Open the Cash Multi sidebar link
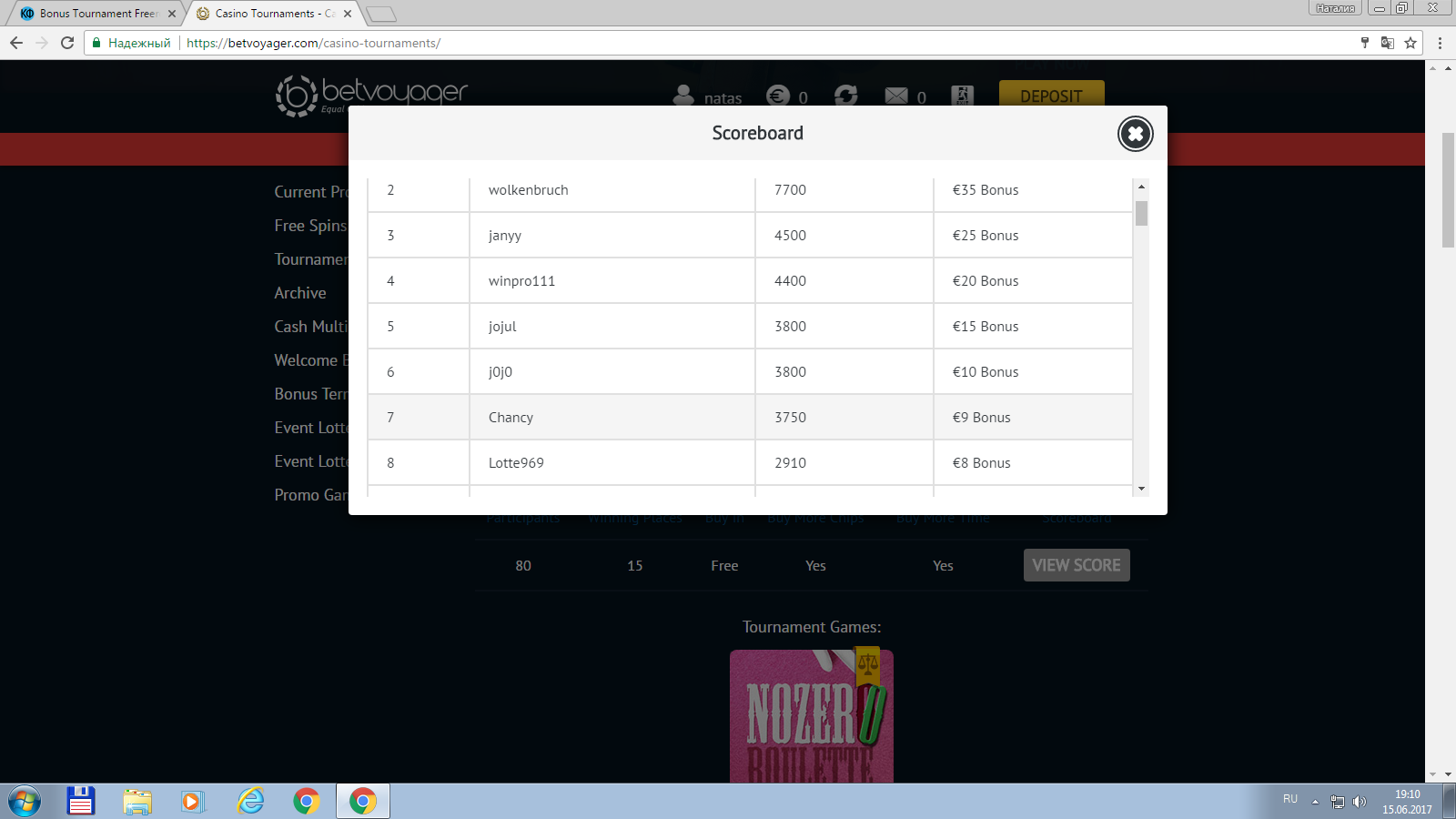Viewport: 1456px width, 819px height. [311, 327]
